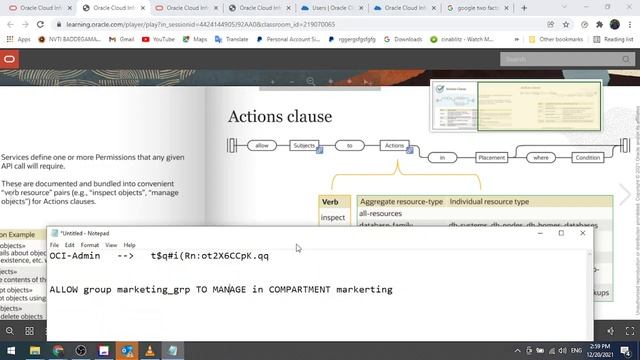Click the browser address bar URL
The height and width of the screenshot is (360, 640).
tap(200, 24)
